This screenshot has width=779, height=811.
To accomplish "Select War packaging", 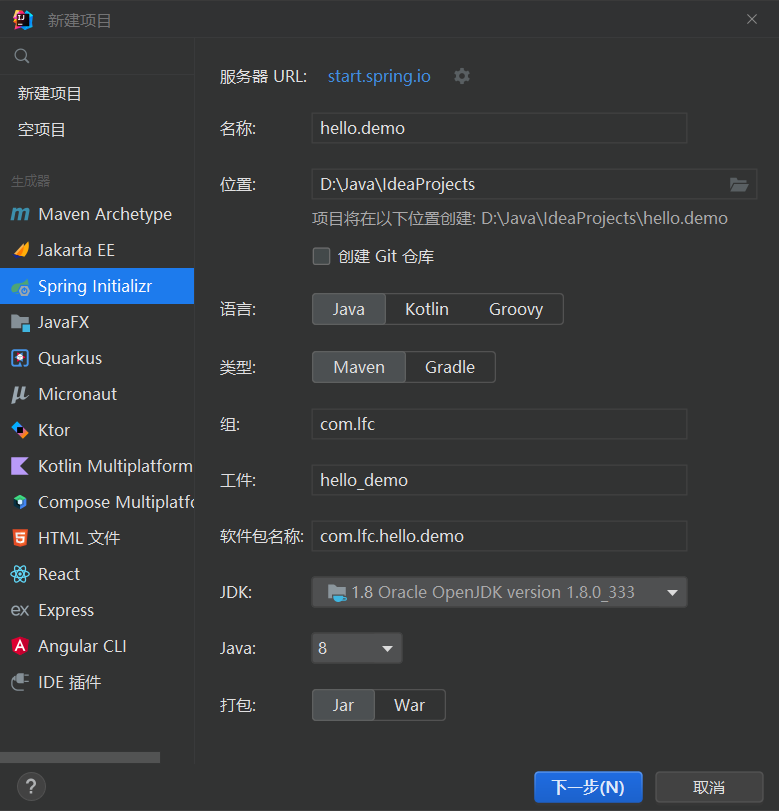I will click(x=410, y=705).
